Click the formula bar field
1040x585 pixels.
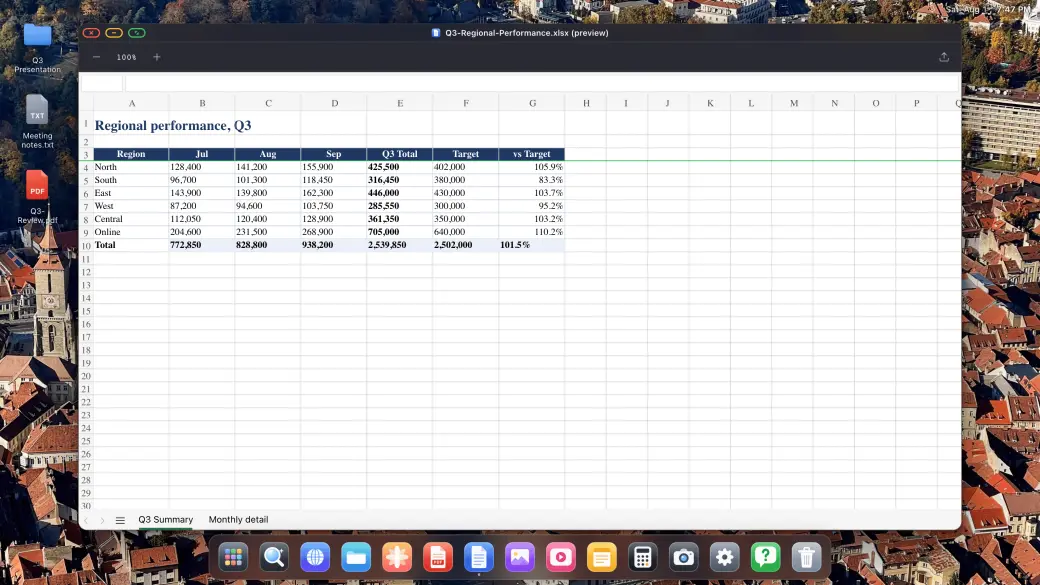[542, 83]
